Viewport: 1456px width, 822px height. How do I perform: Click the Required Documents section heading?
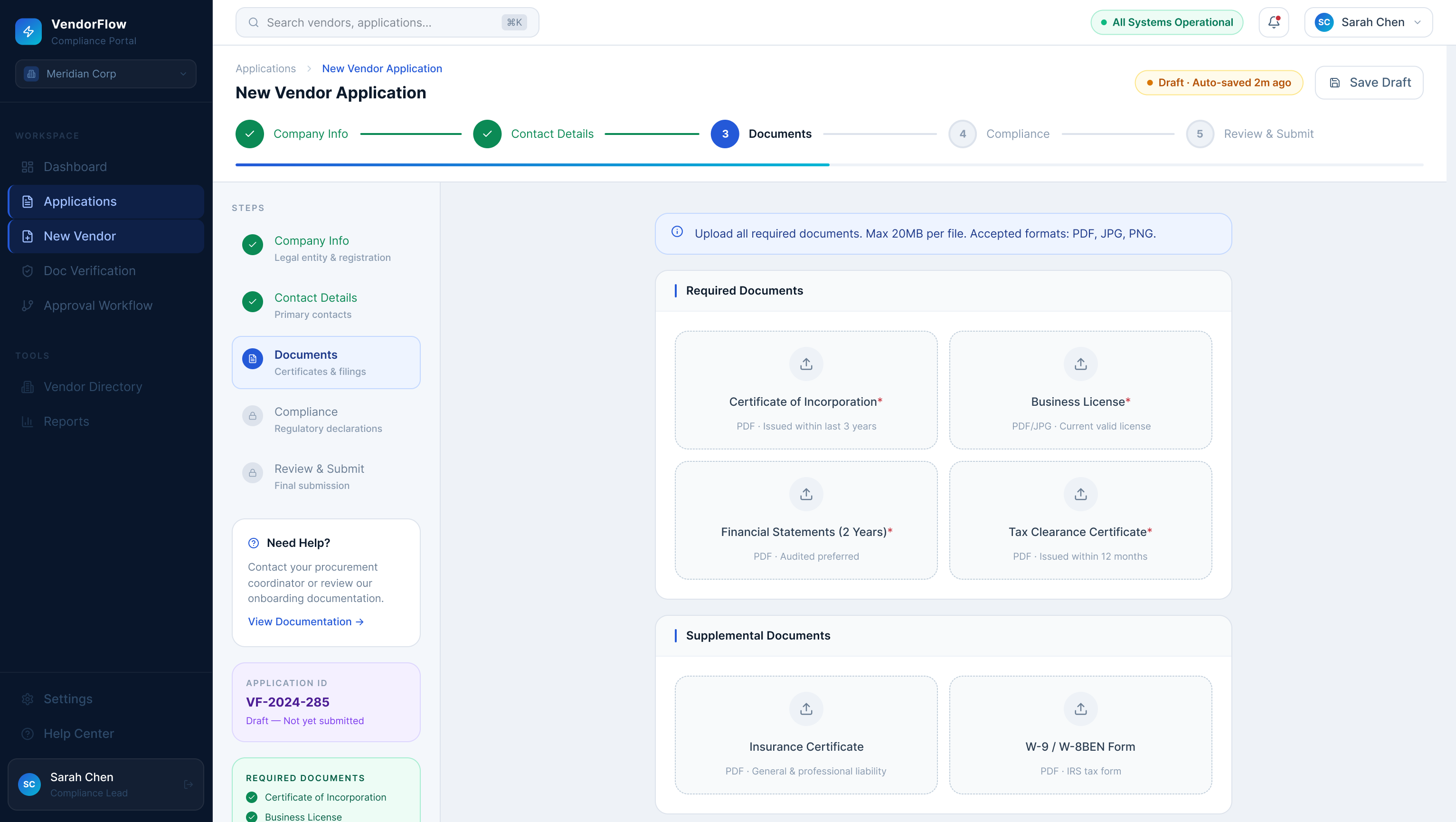(745, 291)
